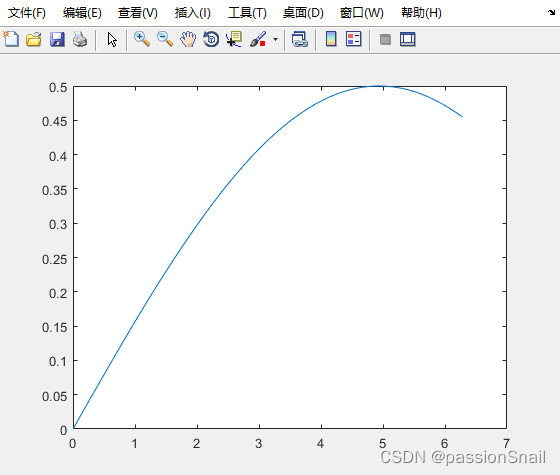Screen dimensions: 560x475
Task: Print the figure using printer icon
Action: (80, 39)
